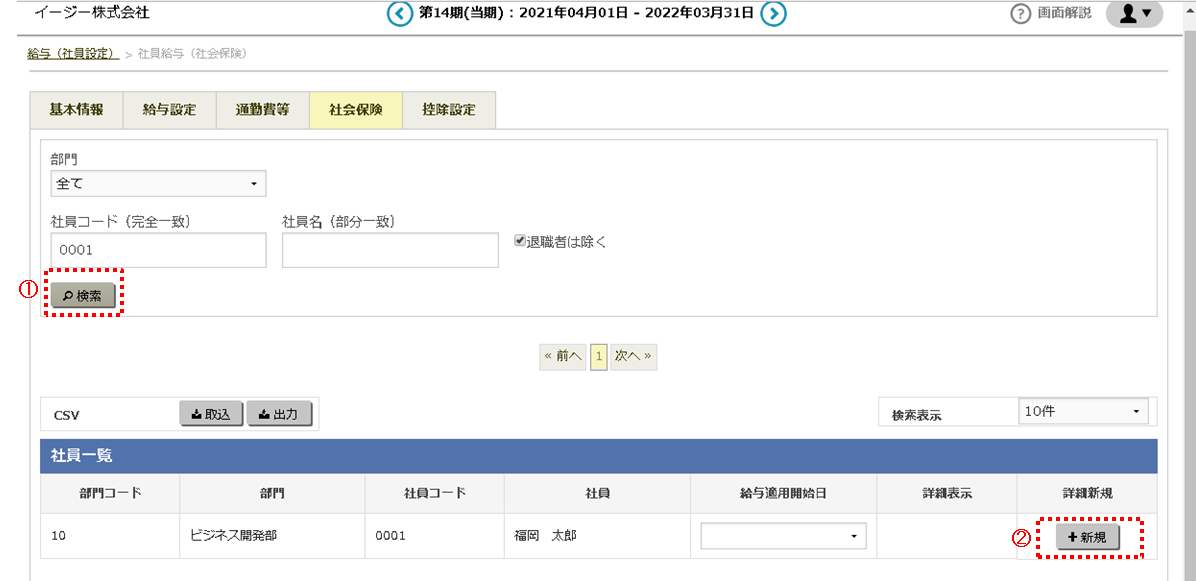Image resolution: width=1196 pixels, height=581 pixels.
Task: Go to the next fiscal period arrow
Action: click(x=773, y=14)
